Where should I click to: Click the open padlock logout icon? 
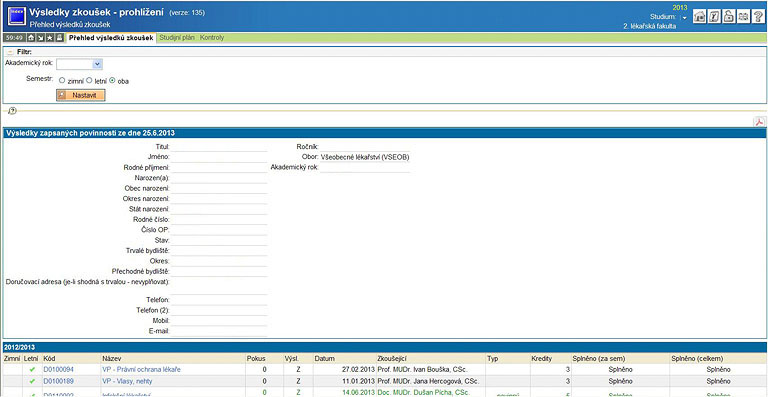point(728,16)
